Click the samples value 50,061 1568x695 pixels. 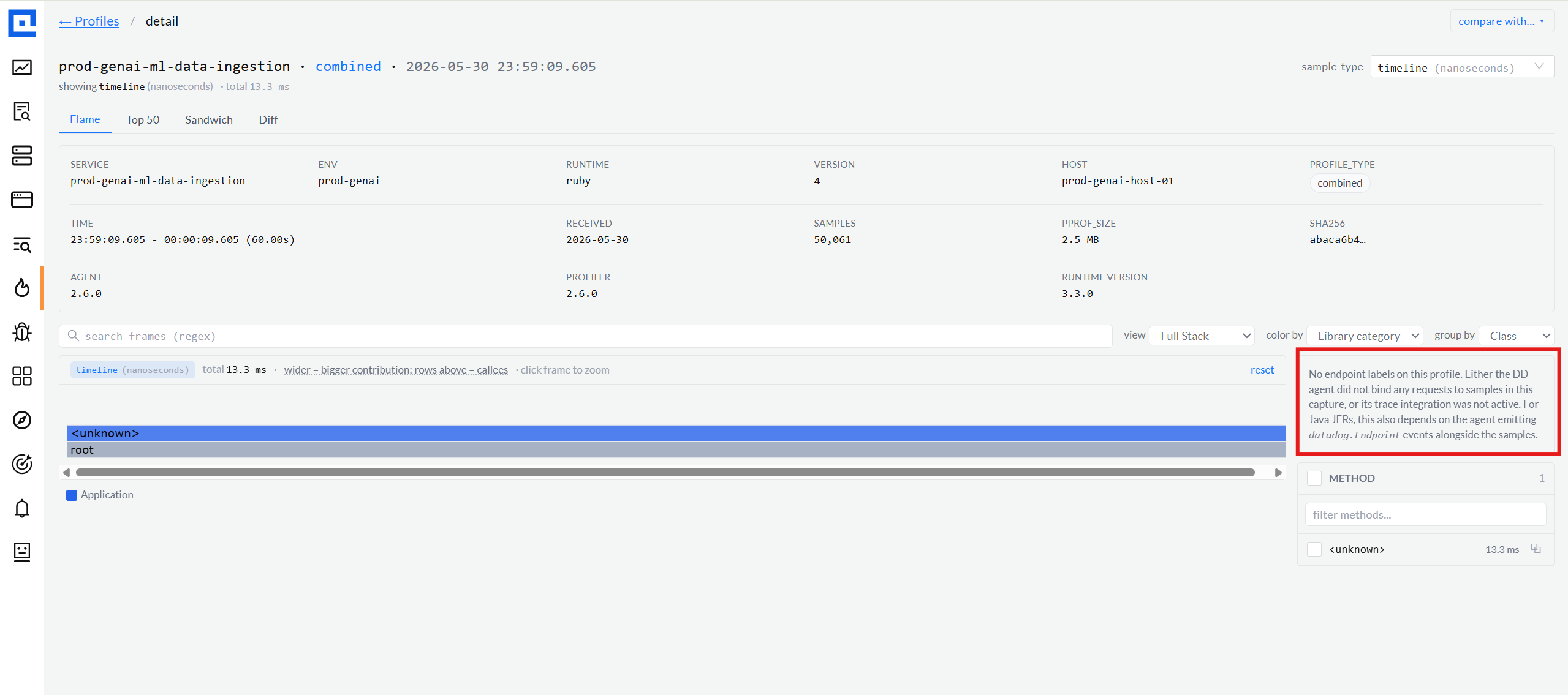click(832, 239)
